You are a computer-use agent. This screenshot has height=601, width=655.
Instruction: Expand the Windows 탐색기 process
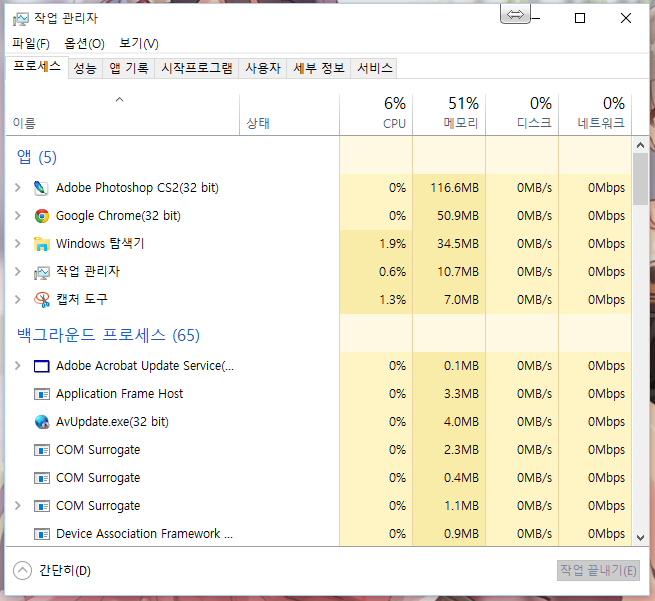18,243
